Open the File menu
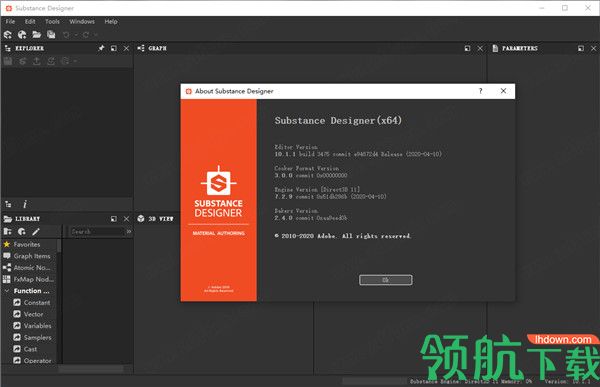The width and height of the screenshot is (600, 387). tap(10, 21)
